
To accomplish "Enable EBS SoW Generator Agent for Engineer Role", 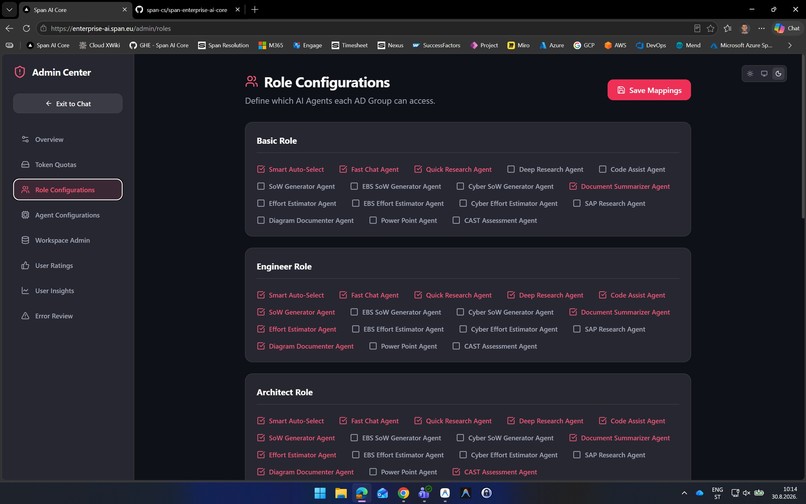I will coord(354,312).
